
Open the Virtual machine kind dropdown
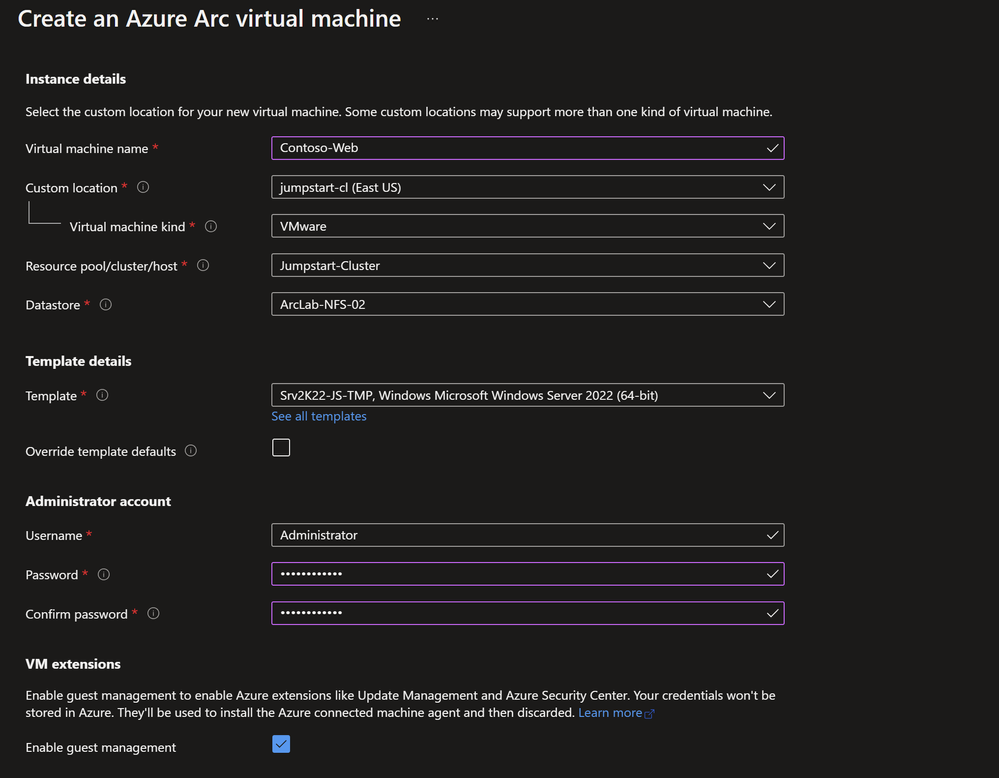[528, 226]
